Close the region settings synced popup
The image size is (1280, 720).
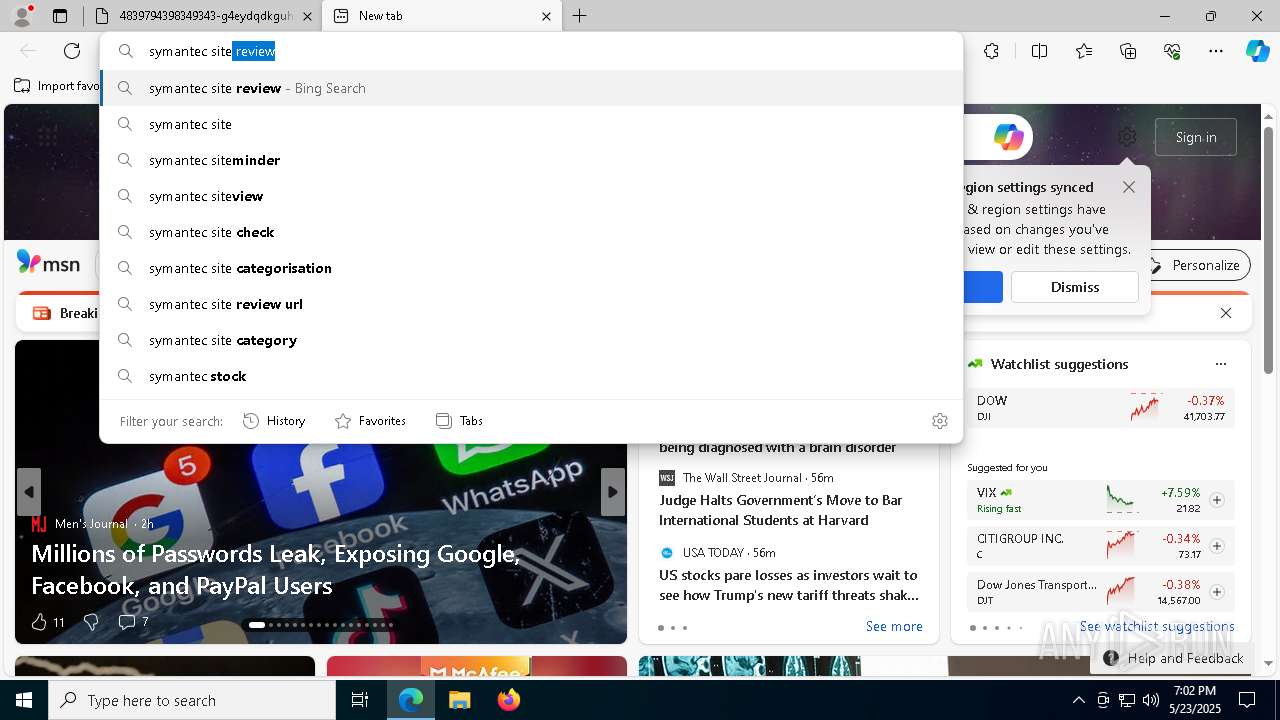coord(1129,187)
